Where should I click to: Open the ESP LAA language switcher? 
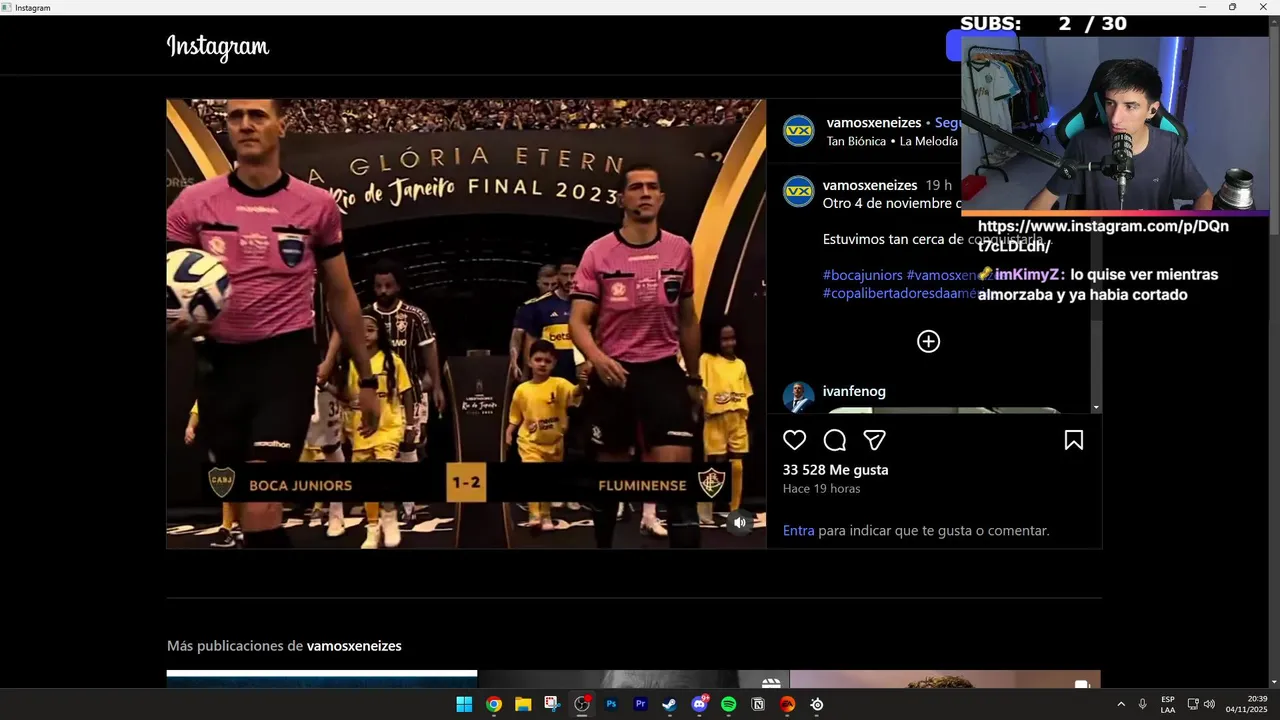click(x=1168, y=704)
